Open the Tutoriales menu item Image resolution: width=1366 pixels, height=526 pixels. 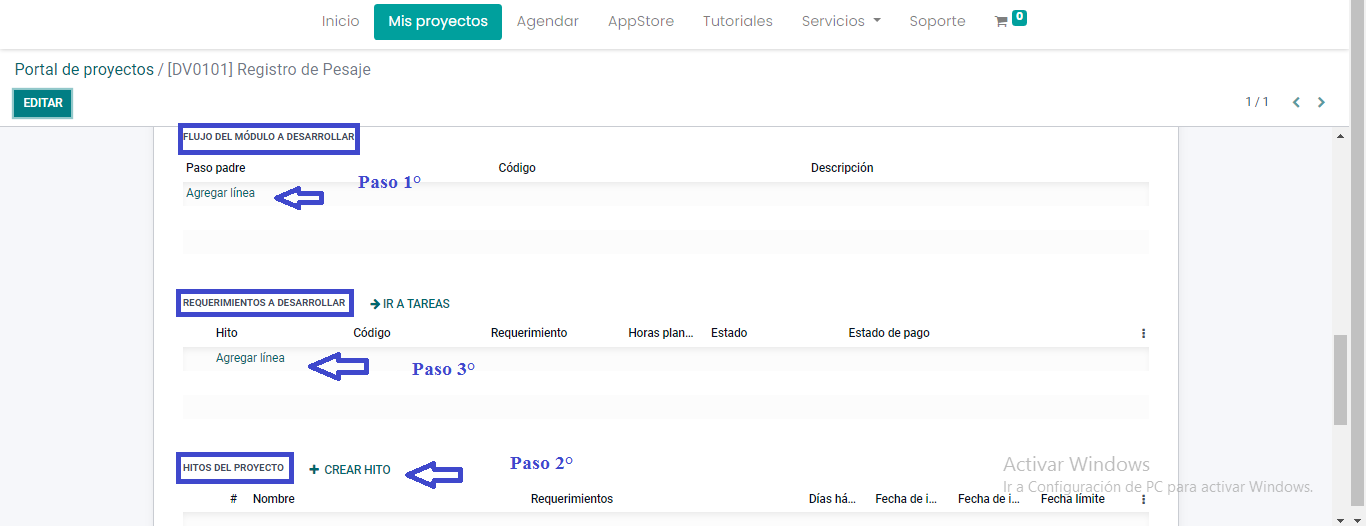(x=738, y=21)
